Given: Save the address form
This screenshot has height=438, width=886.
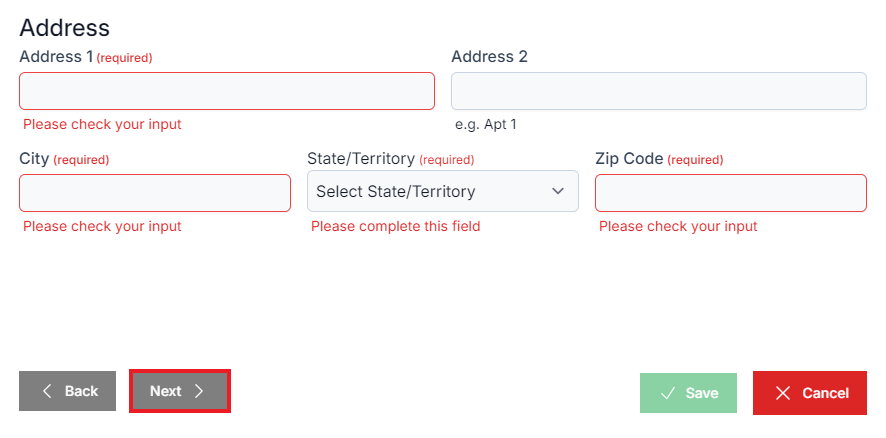Looking at the screenshot, I should click(688, 393).
